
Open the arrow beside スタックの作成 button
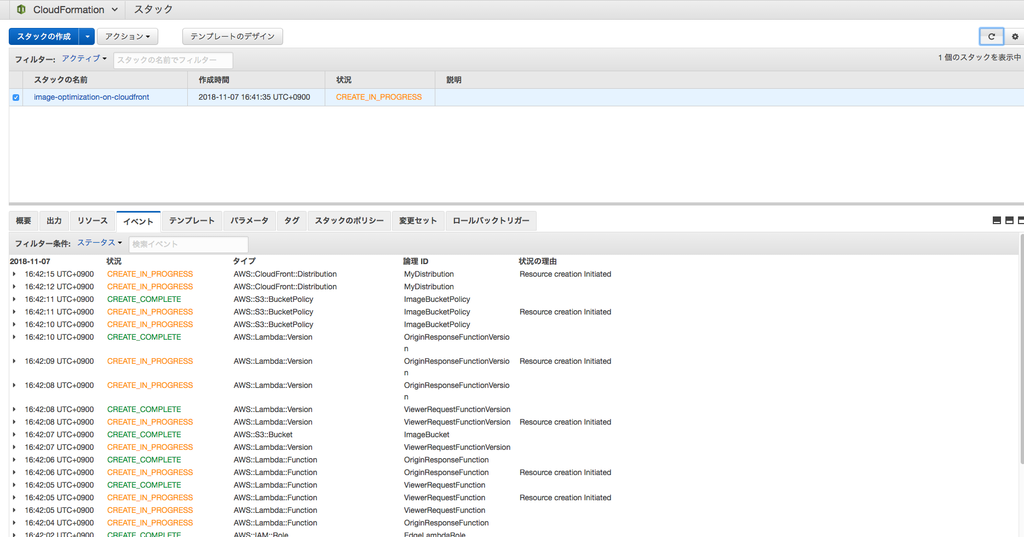(x=87, y=37)
